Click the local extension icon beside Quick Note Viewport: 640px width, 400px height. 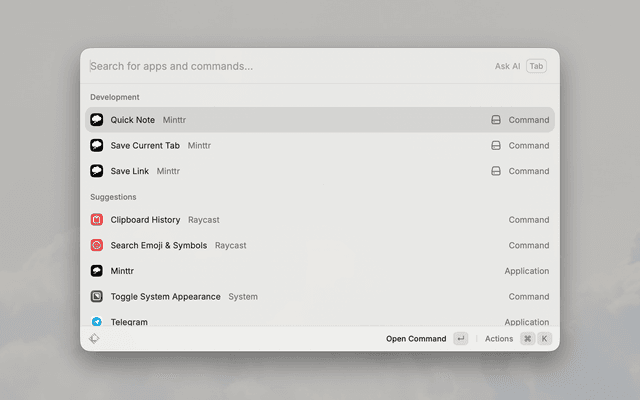[x=495, y=120]
